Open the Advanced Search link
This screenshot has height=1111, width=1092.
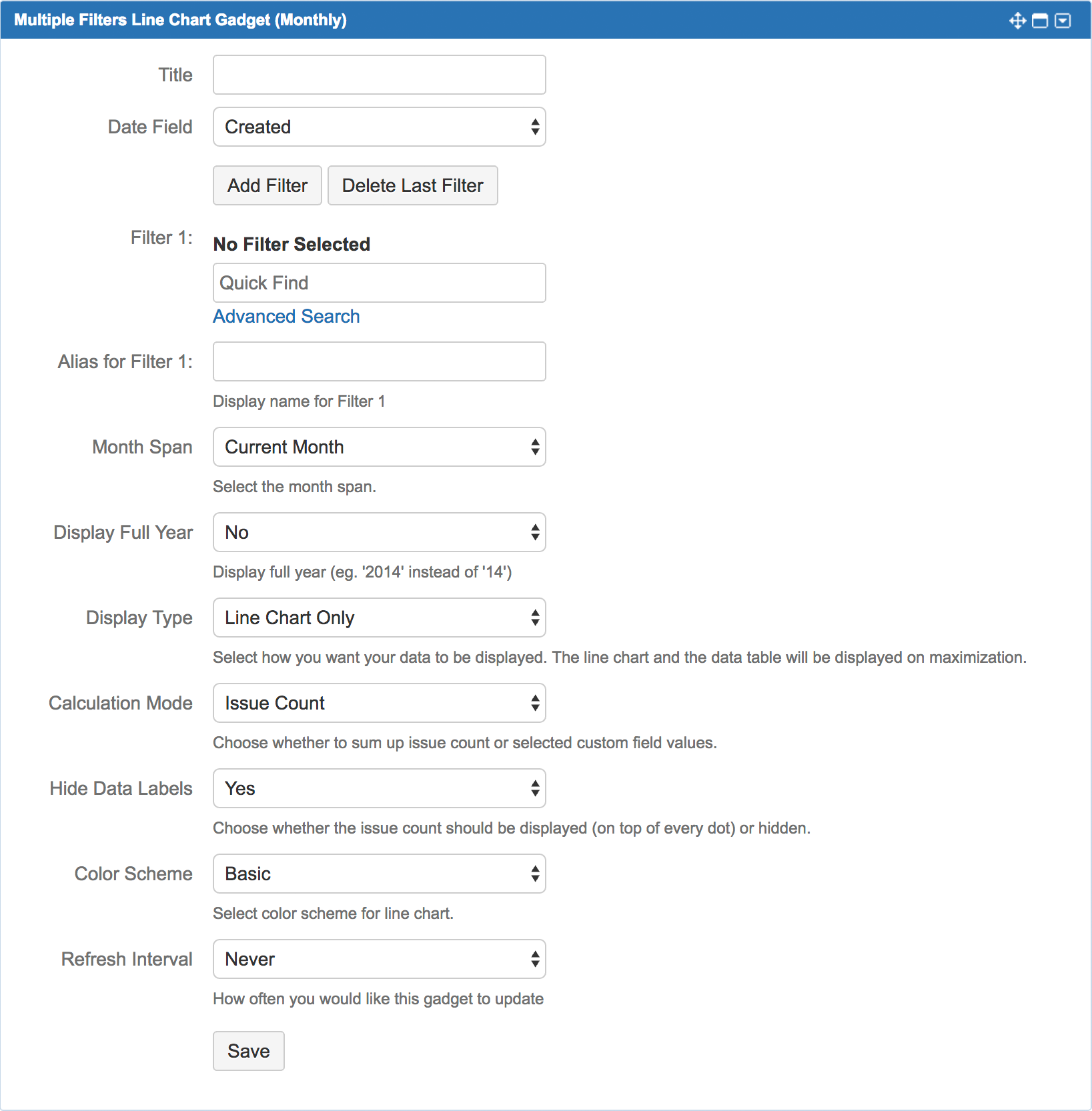(286, 316)
